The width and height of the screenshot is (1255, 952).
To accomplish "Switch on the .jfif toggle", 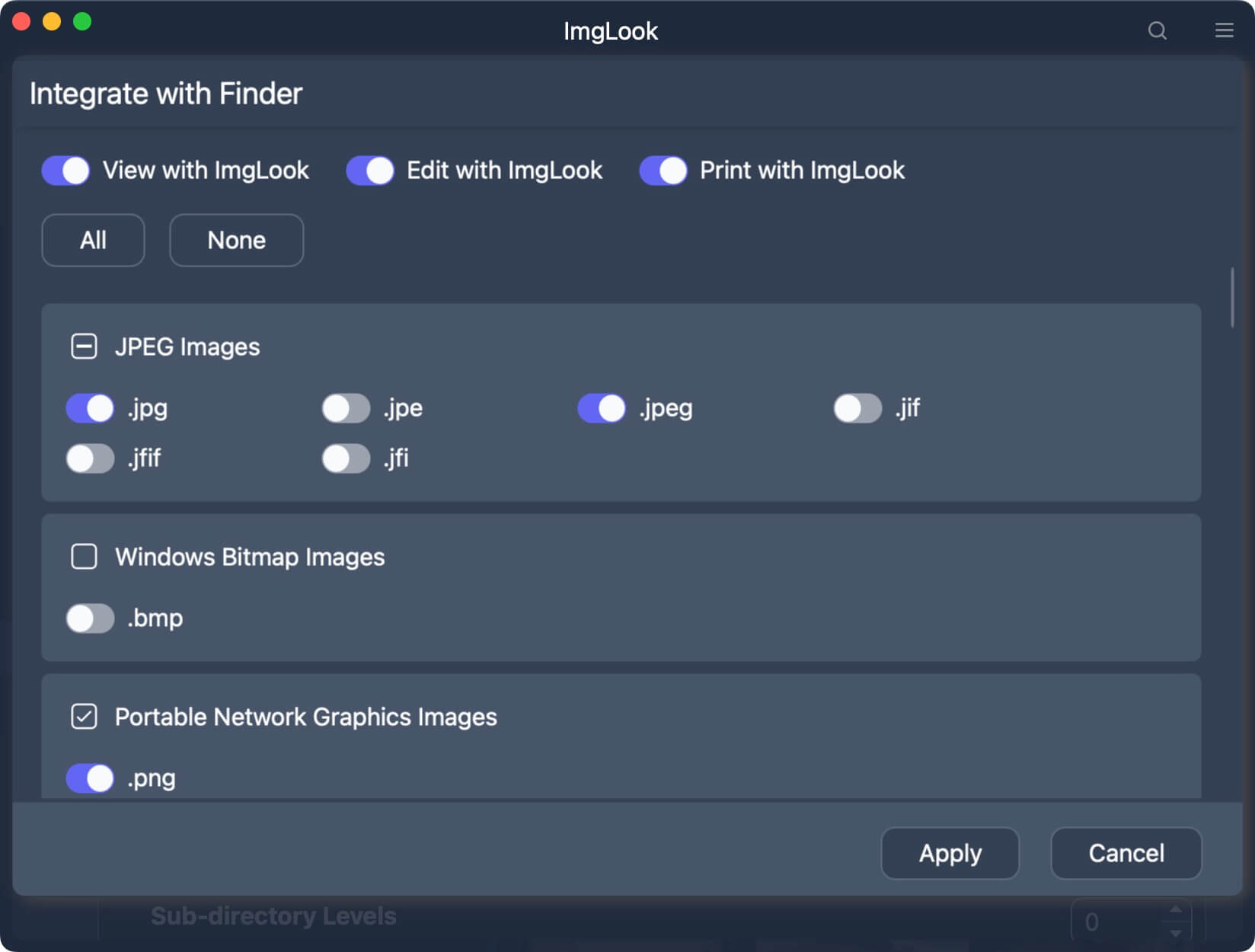I will click(89, 458).
